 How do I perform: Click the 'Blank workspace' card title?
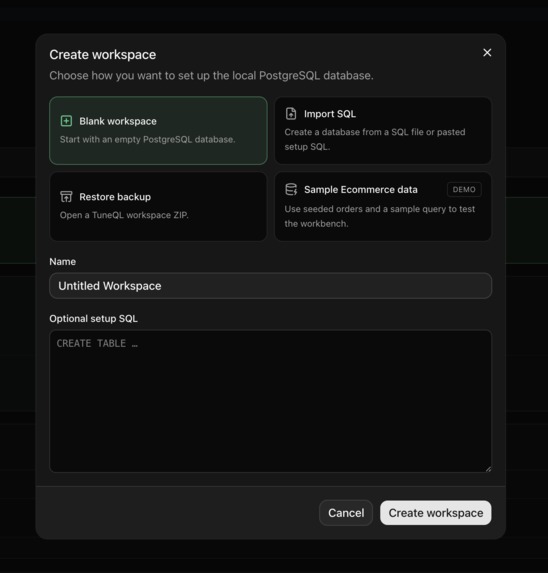point(118,121)
